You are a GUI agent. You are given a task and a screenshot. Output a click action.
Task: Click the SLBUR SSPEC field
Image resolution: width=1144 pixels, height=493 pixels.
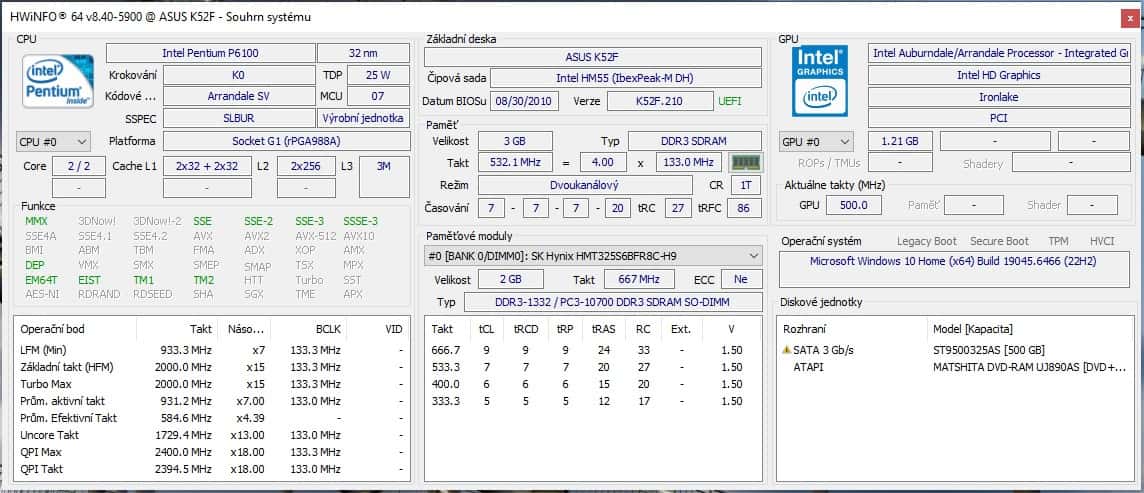click(239, 118)
